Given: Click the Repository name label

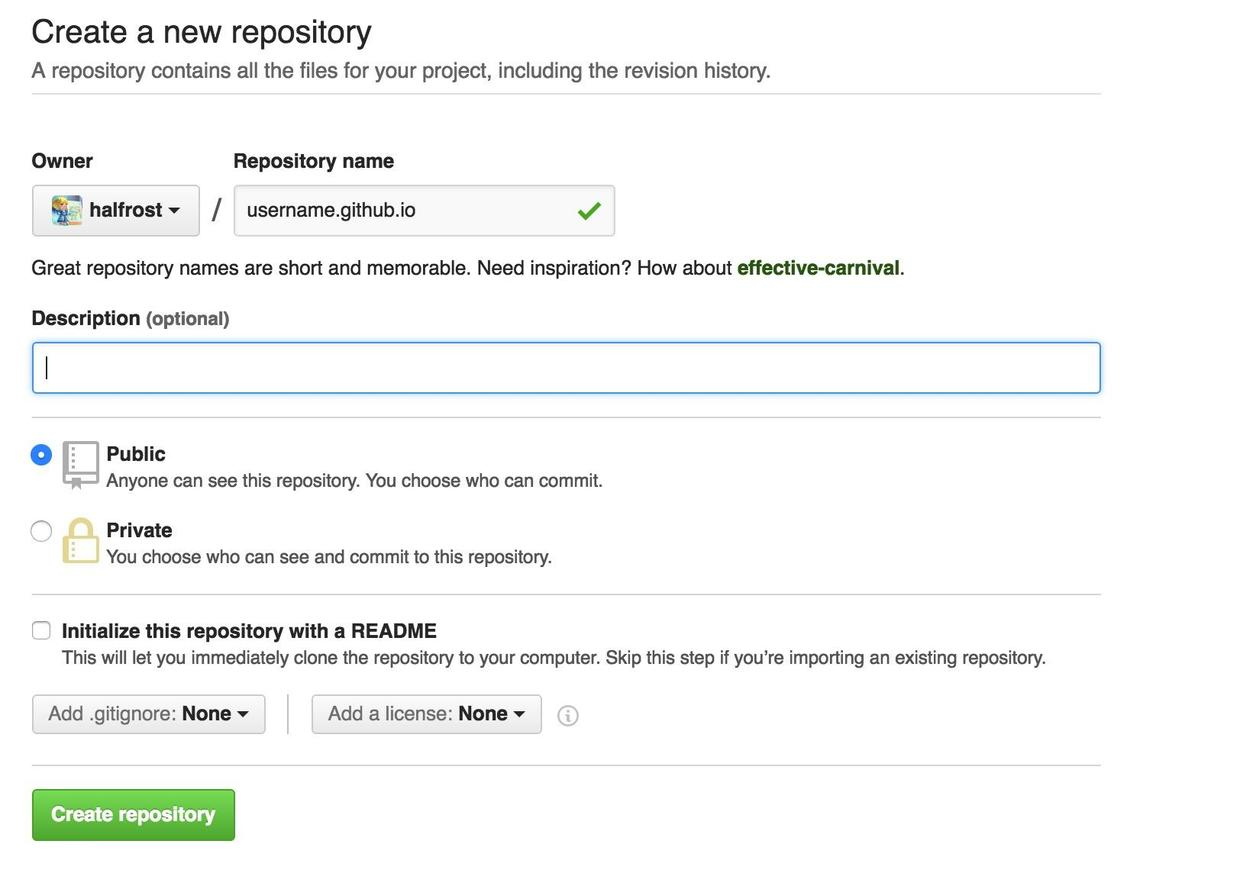Looking at the screenshot, I should pyautogui.click(x=314, y=161).
